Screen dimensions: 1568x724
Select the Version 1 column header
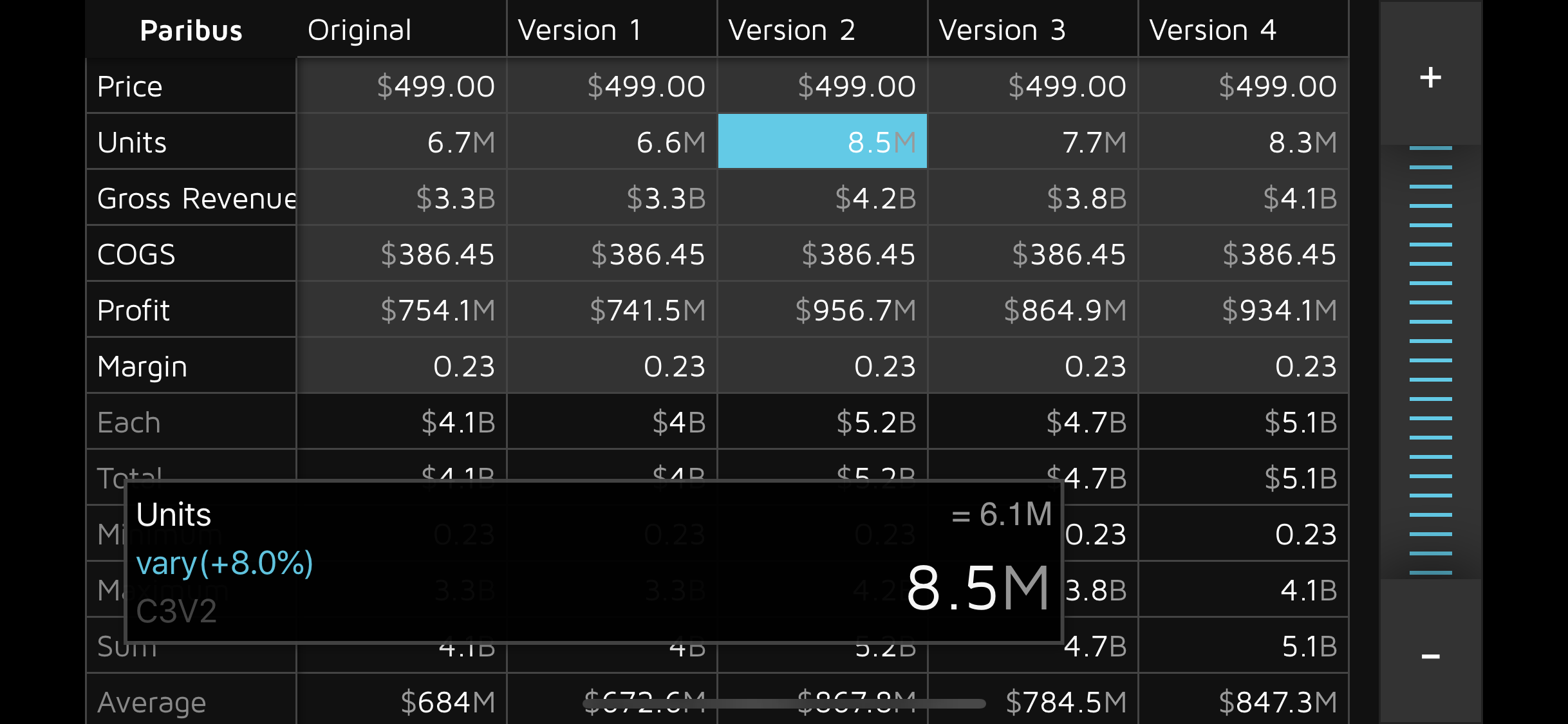coord(611,30)
